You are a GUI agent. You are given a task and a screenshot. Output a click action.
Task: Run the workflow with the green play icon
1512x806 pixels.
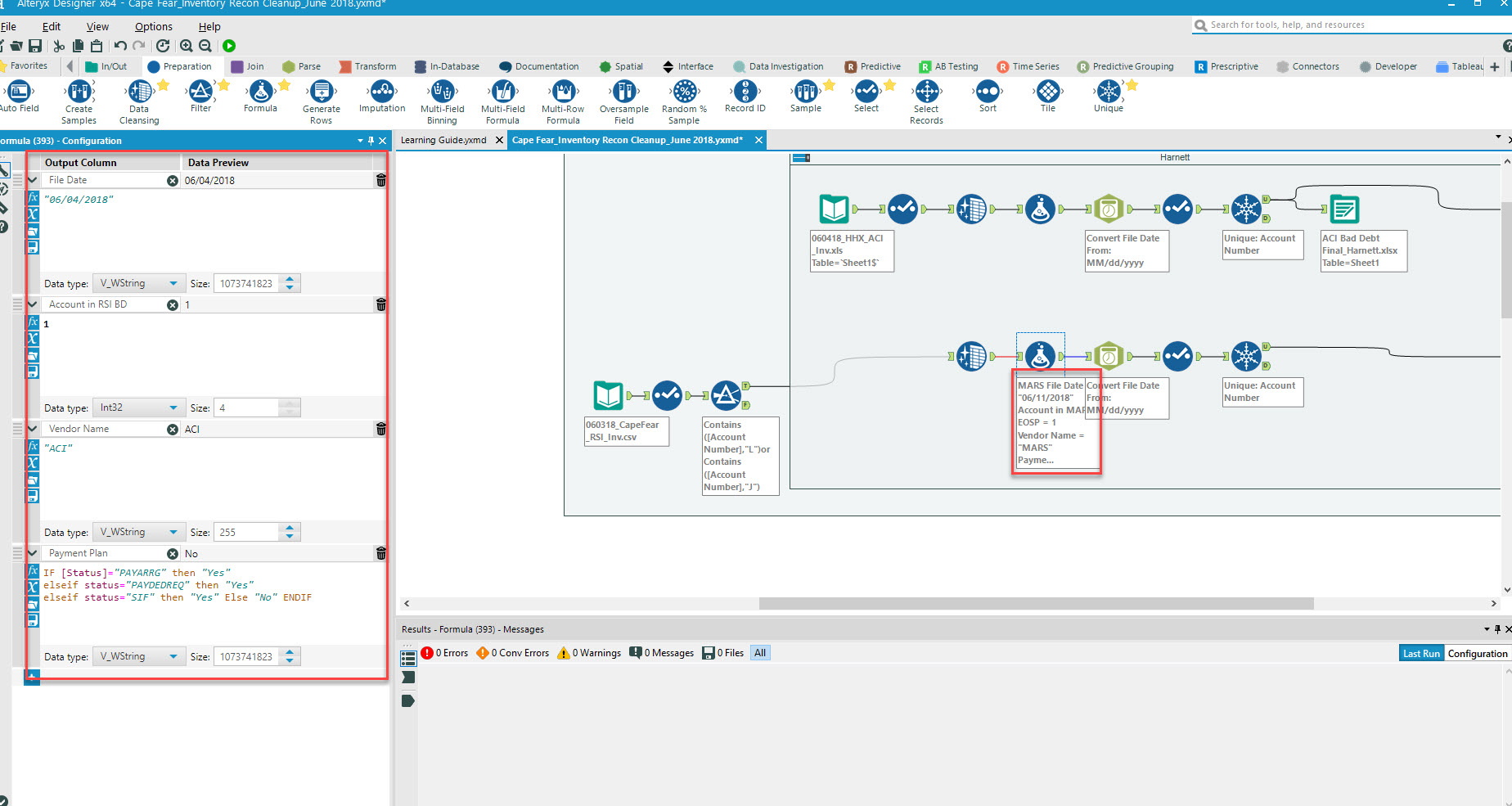pos(230,46)
